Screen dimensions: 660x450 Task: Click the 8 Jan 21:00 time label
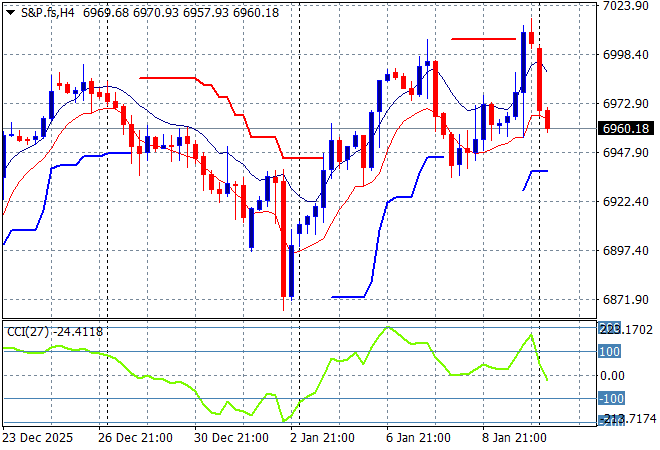coord(514,438)
